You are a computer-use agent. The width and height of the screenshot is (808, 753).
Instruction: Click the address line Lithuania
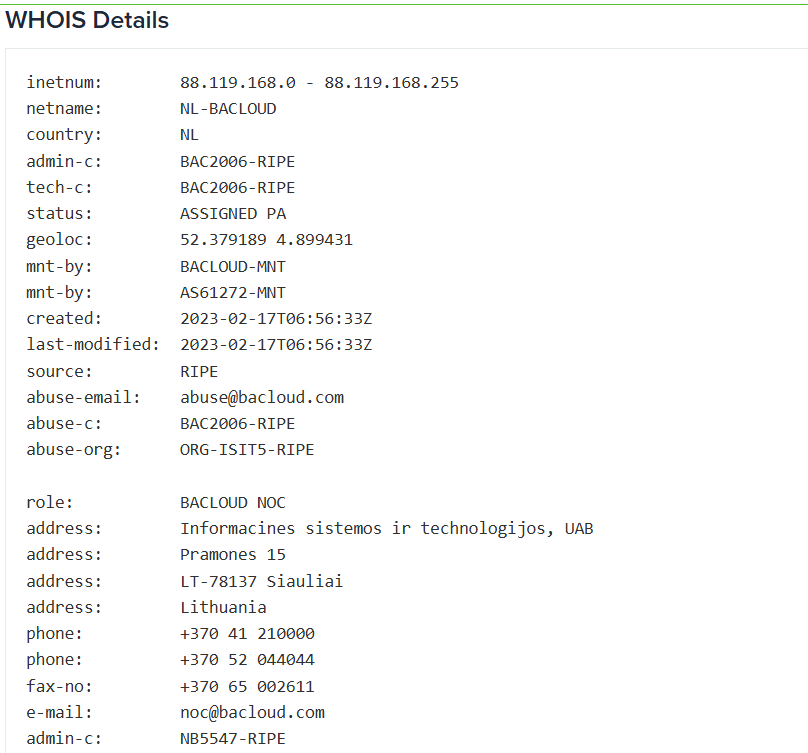coord(223,607)
